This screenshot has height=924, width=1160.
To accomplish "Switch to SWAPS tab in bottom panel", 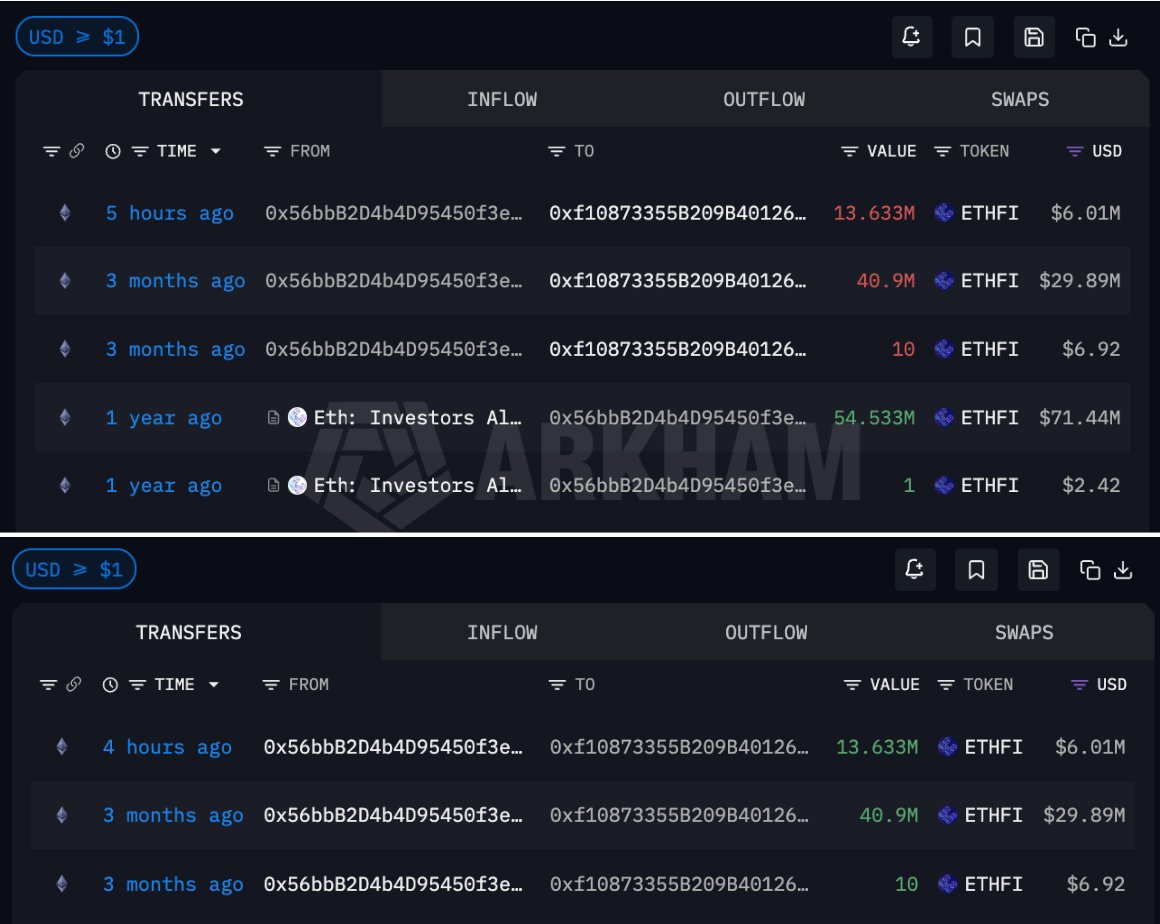I will [1024, 633].
